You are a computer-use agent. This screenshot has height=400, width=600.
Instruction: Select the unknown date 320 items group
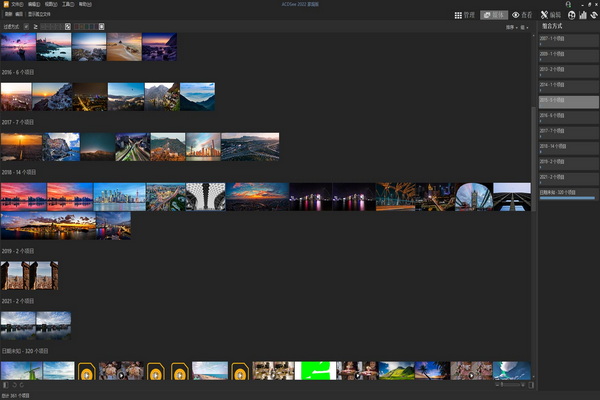[569, 194]
